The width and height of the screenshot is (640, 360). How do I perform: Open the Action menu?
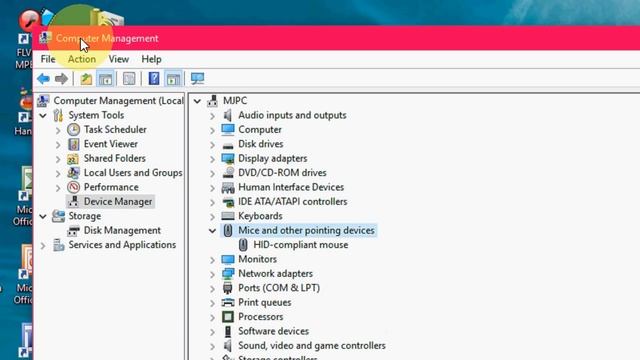(82, 59)
